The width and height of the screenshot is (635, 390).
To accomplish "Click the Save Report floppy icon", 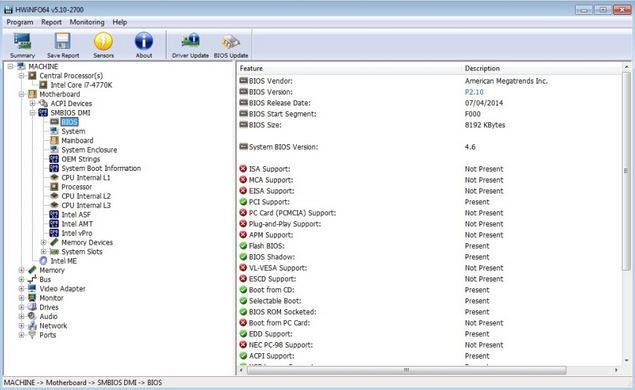I will click(63, 45).
